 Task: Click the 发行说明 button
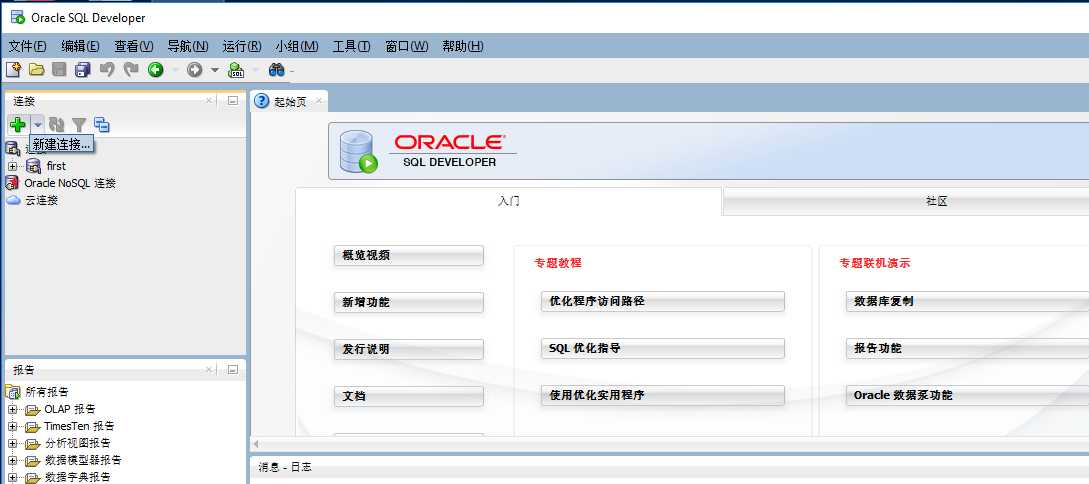click(x=408, y=349)
